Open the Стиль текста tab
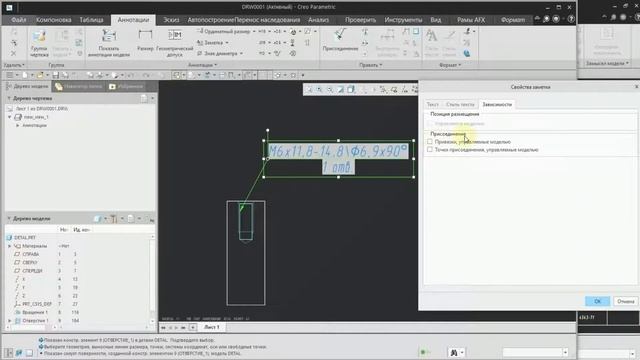The width and height of the screenshot is (640, 360). [460, 104]
